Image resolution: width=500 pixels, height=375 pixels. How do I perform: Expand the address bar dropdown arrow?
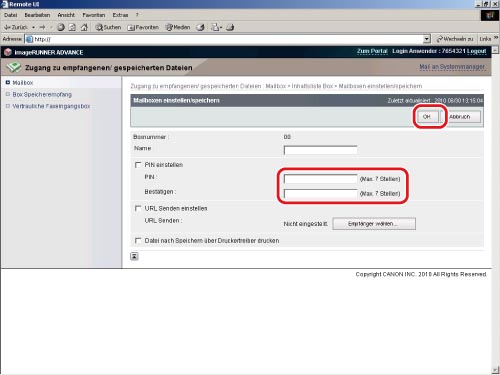427,39
